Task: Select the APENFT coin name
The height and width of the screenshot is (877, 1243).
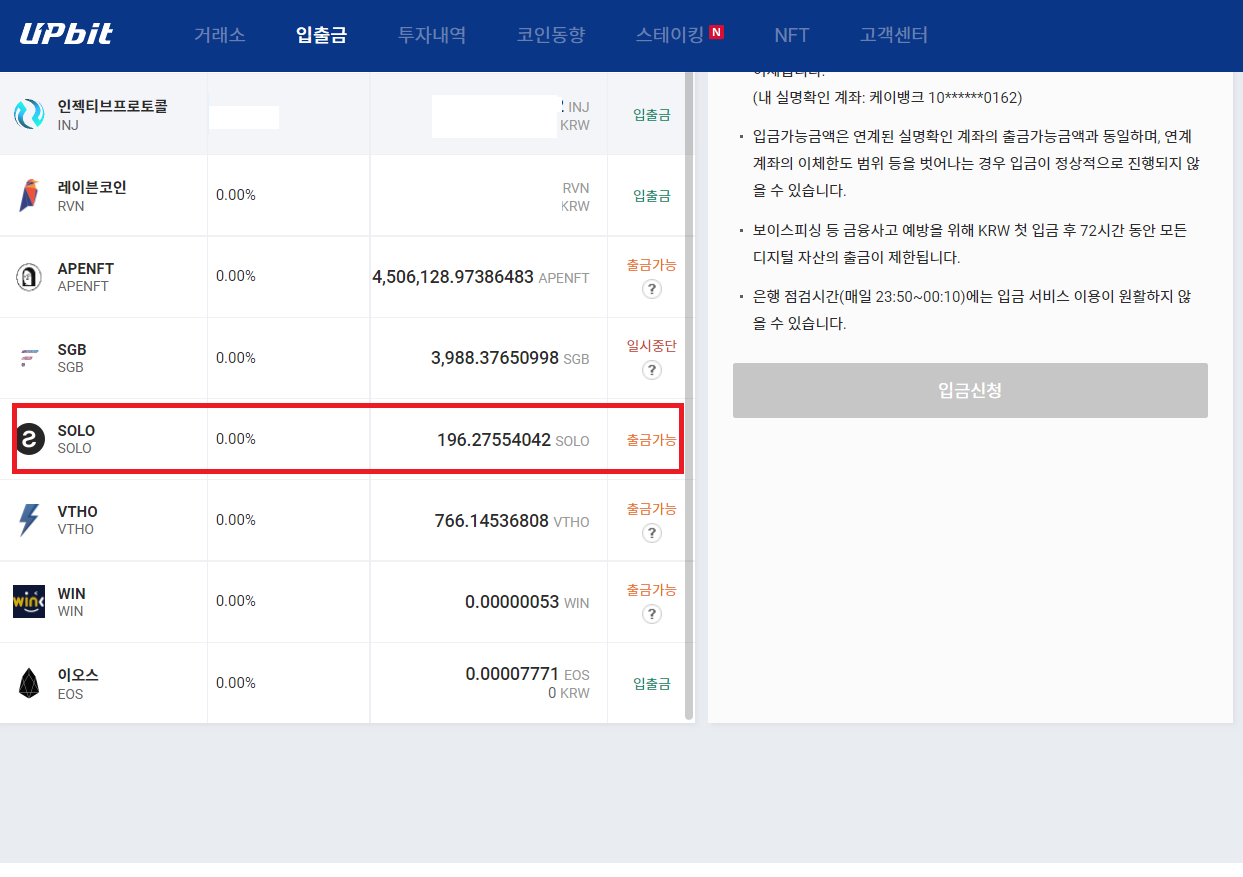Action: 86,268
